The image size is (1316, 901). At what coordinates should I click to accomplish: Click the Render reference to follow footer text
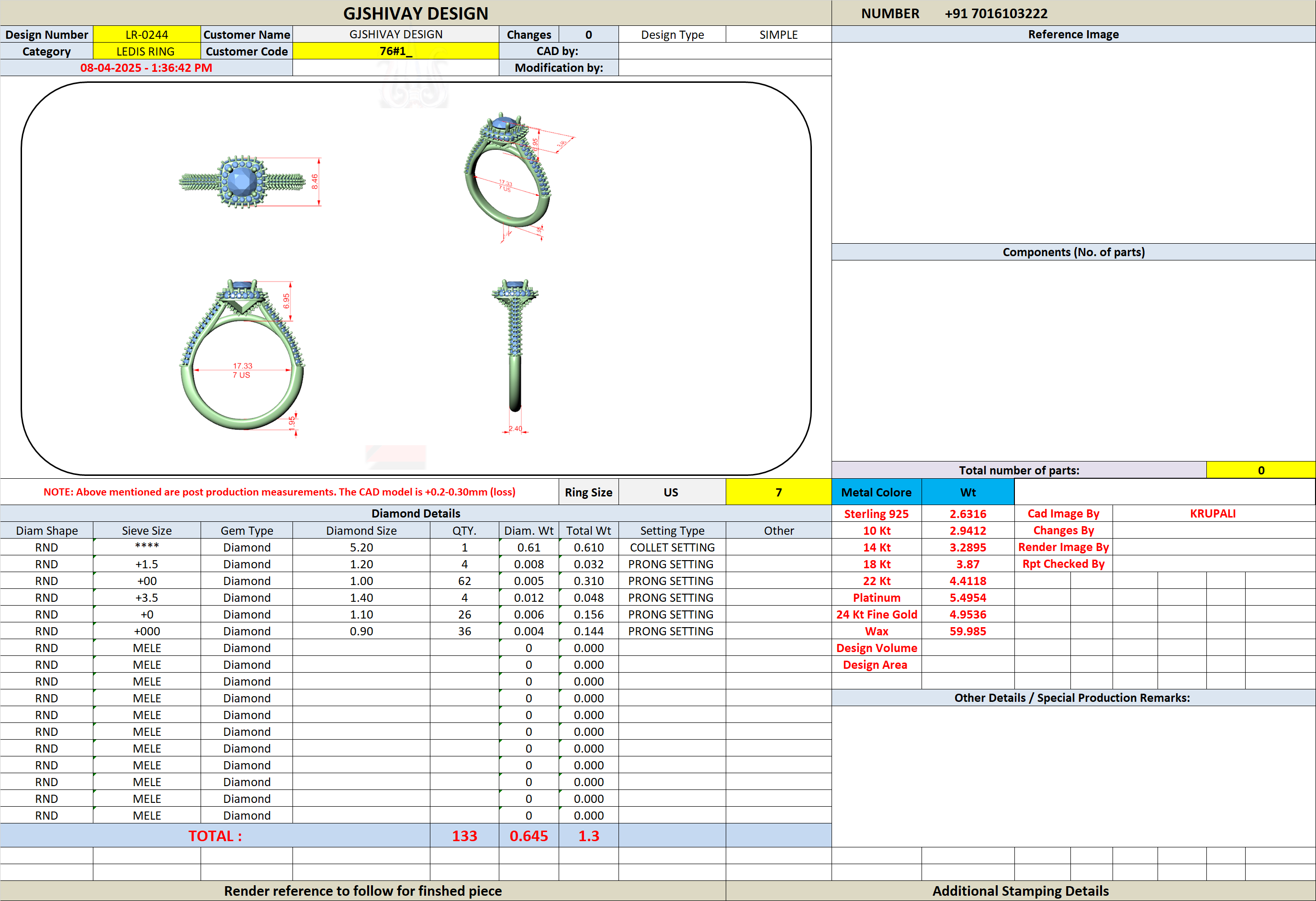pyautogui.click(x=363, y=891)
